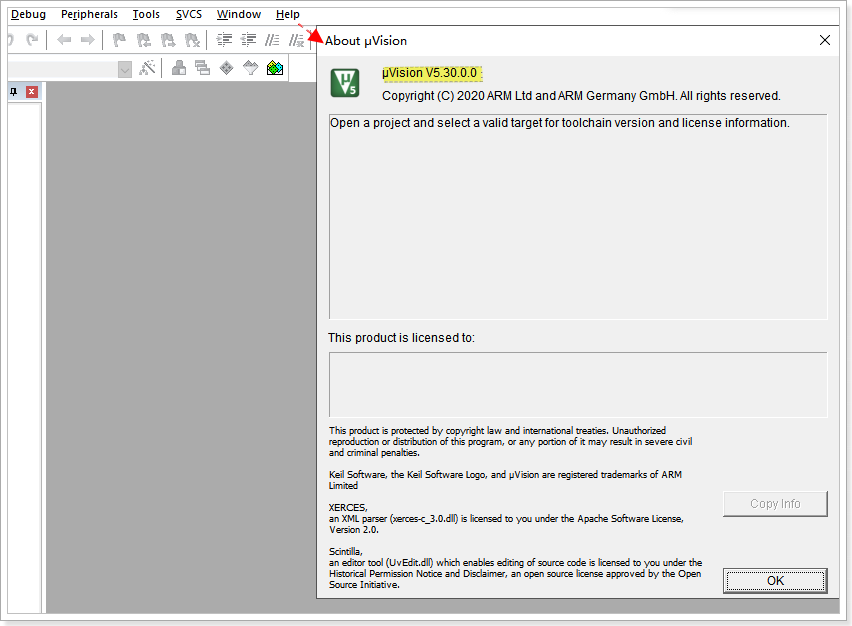
Task: Open the Window menu
Action: 239,14
